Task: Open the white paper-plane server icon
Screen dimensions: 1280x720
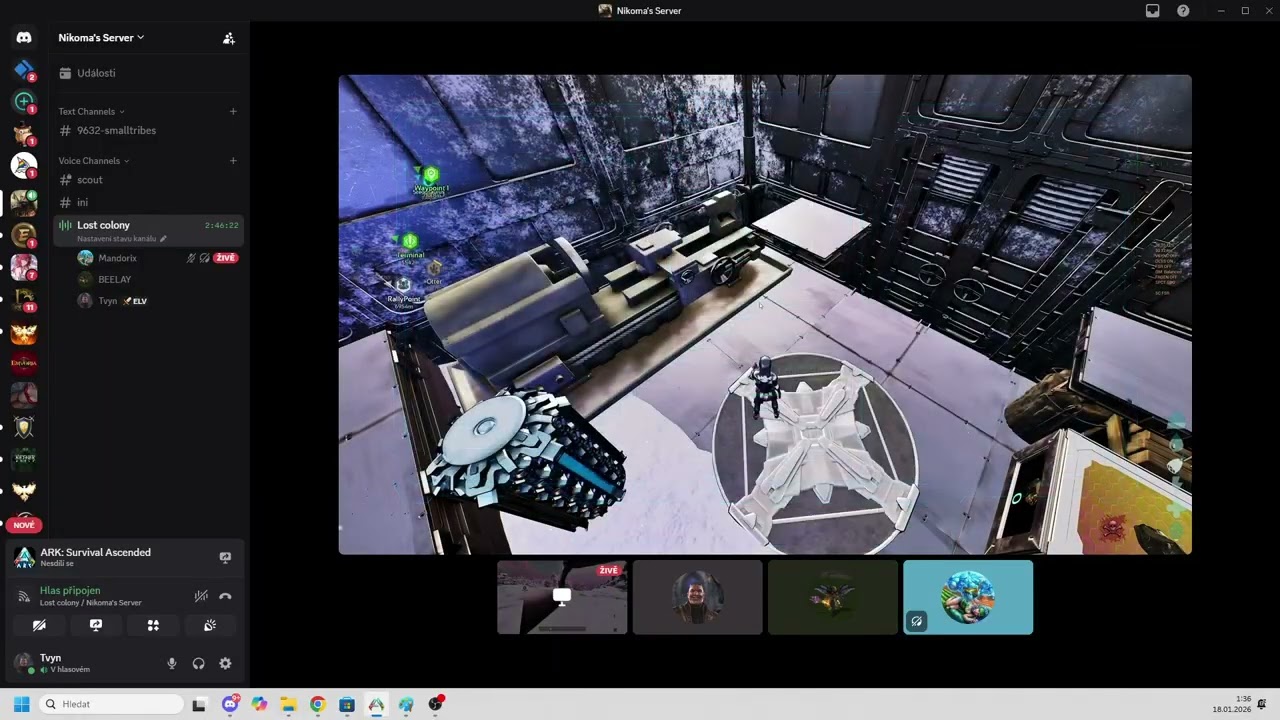Action: 24,165
